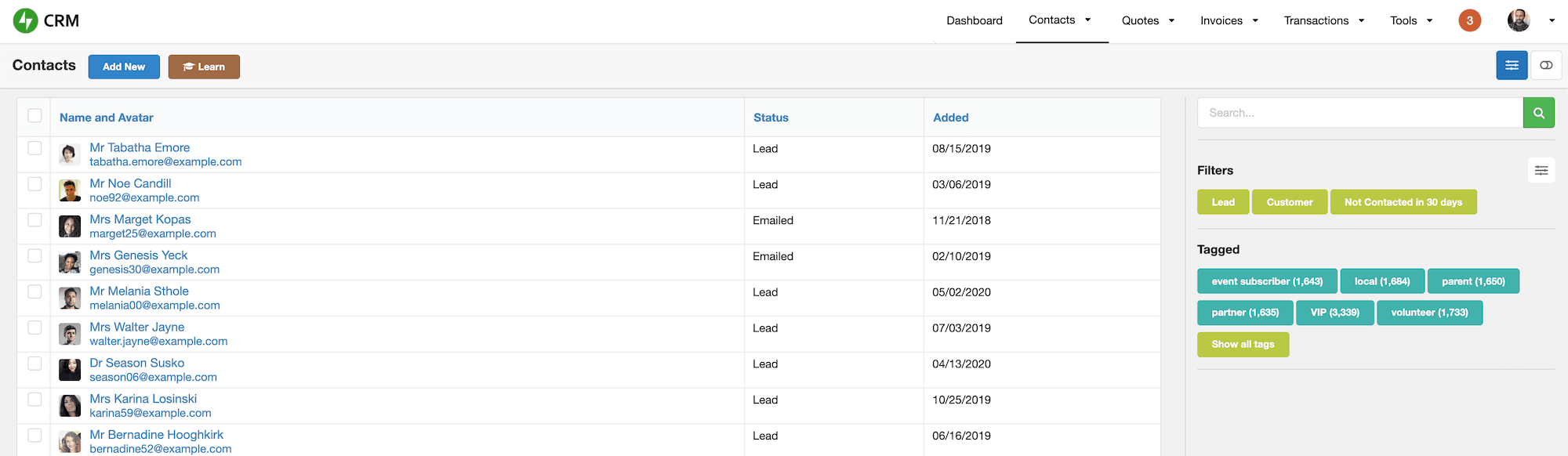Filter by event subscriber tag
The width and height of the screenshot is (1568, 456).
point(1267,281)
